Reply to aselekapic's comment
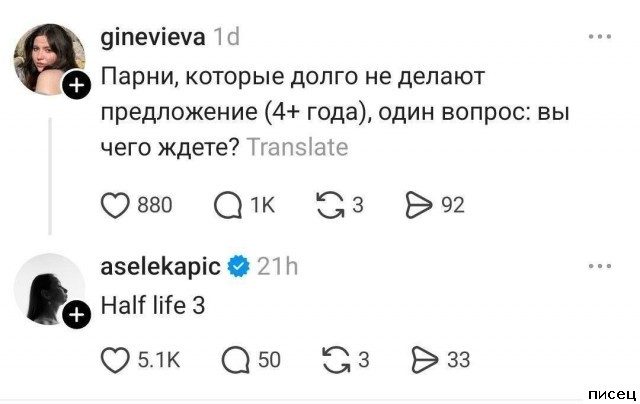 tap(239, 359)
